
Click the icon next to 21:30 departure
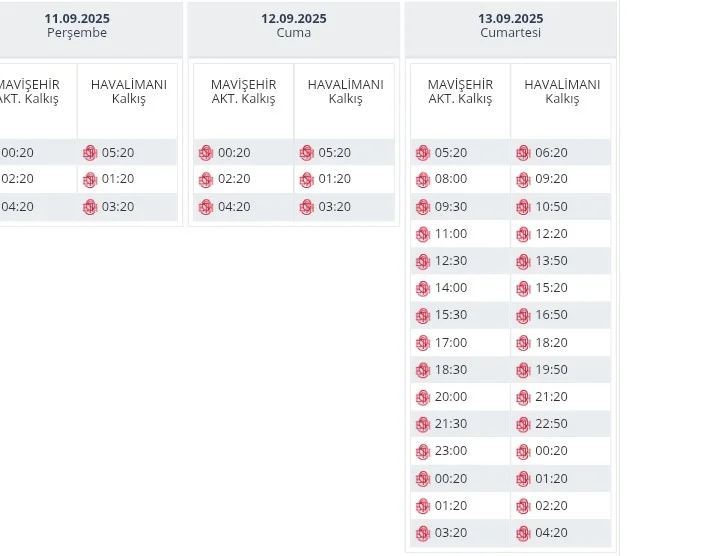pyautogui.click(x=423, y=424)
